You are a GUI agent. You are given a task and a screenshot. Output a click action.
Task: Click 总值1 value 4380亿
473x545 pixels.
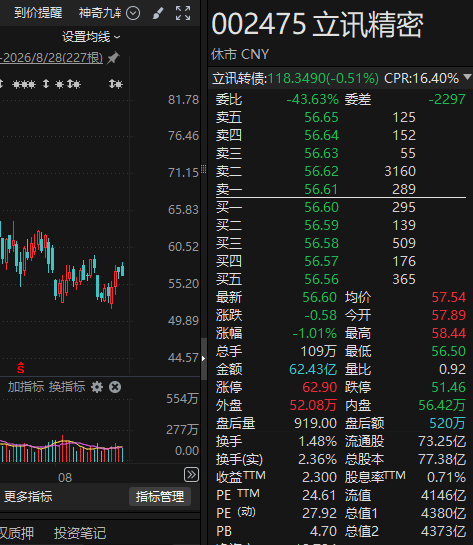[x=443, y=513]
